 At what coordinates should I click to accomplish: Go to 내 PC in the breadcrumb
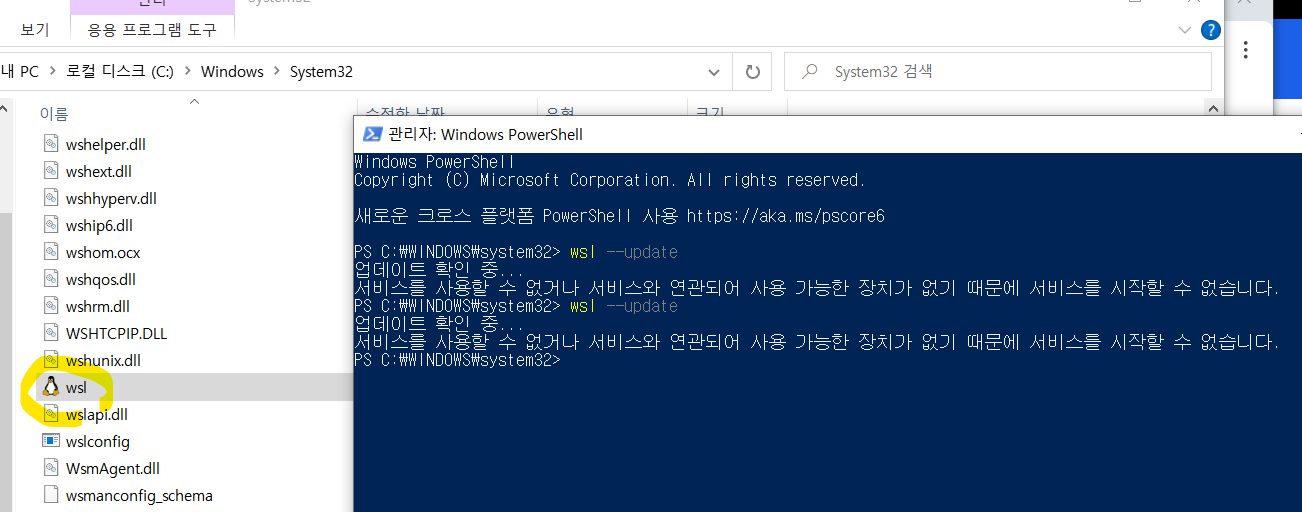pyautogui.click(x=20, y=72)
